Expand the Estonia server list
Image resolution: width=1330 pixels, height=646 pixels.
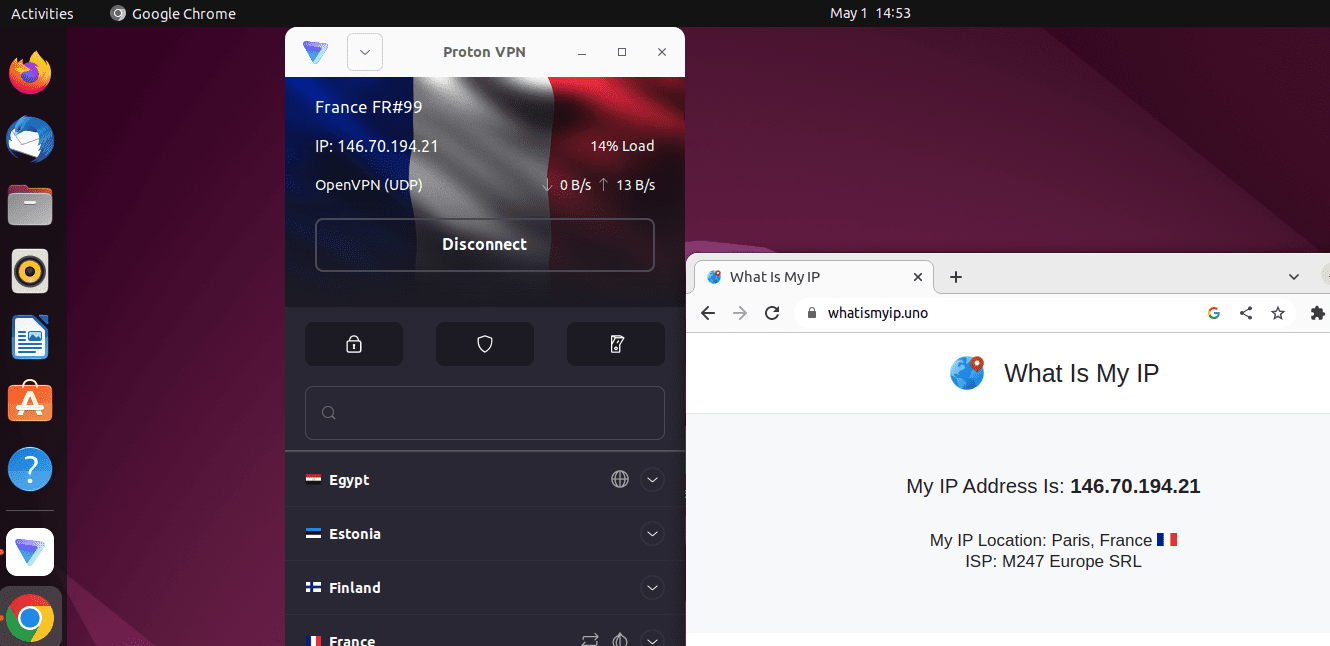click(x=652, y=534)
